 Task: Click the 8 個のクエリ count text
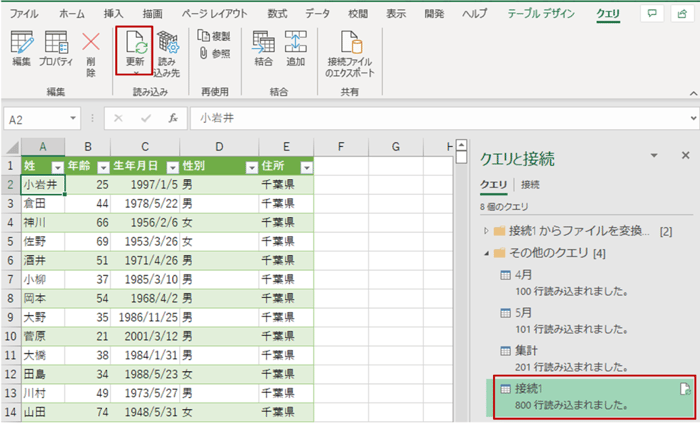(x=504, y=207)
